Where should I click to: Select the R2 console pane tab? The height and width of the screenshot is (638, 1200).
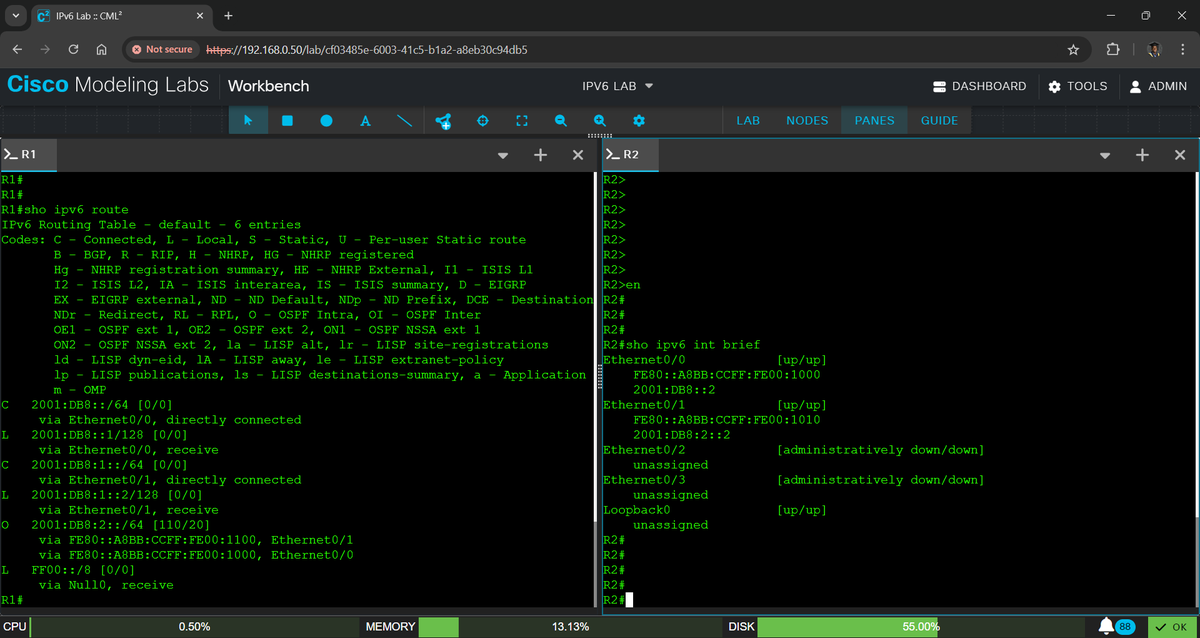630,155
